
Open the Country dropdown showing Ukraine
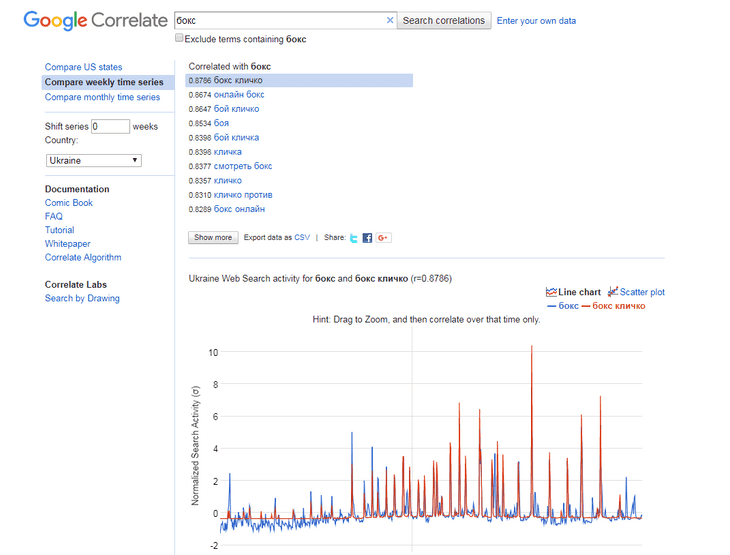pyautogui.click(x=94, y=161)
